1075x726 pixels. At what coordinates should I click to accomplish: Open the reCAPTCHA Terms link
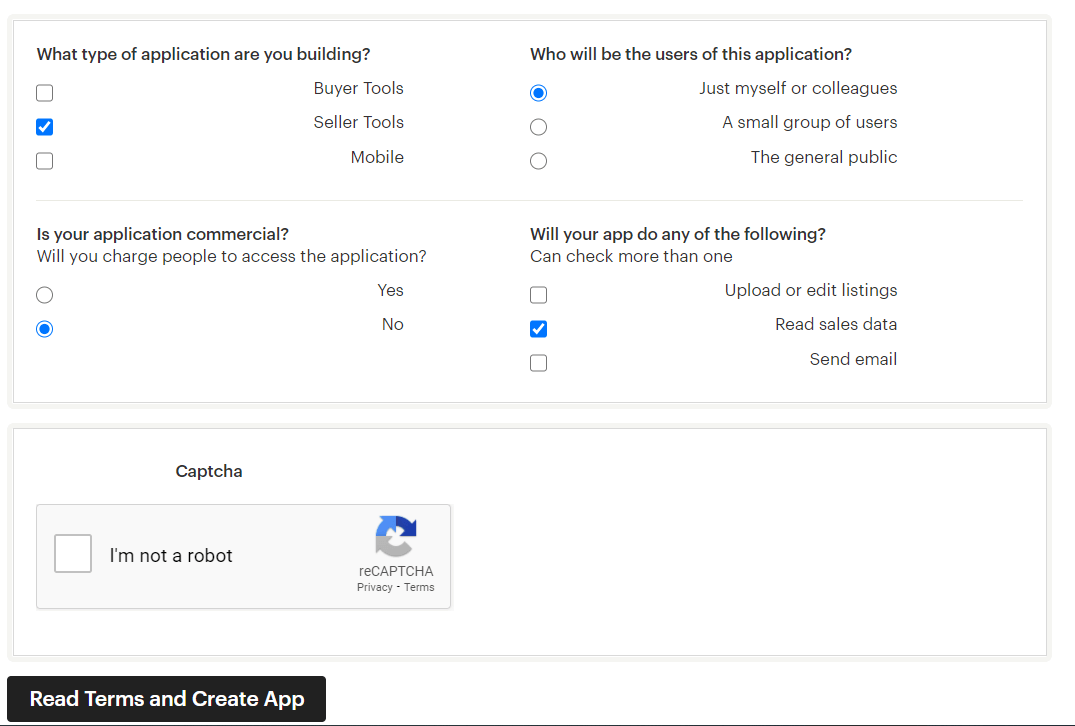419,587
